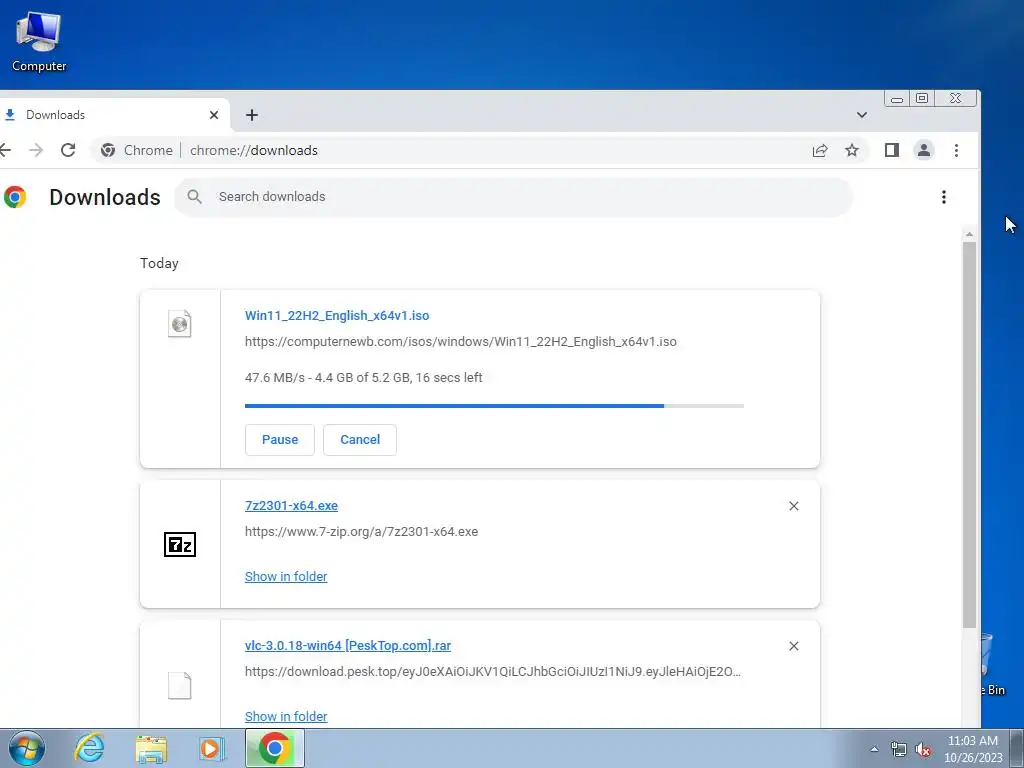Viewport: 1024px width, 768px height.
Task: Reload the downloads page
Action: (x=68, y=150)
